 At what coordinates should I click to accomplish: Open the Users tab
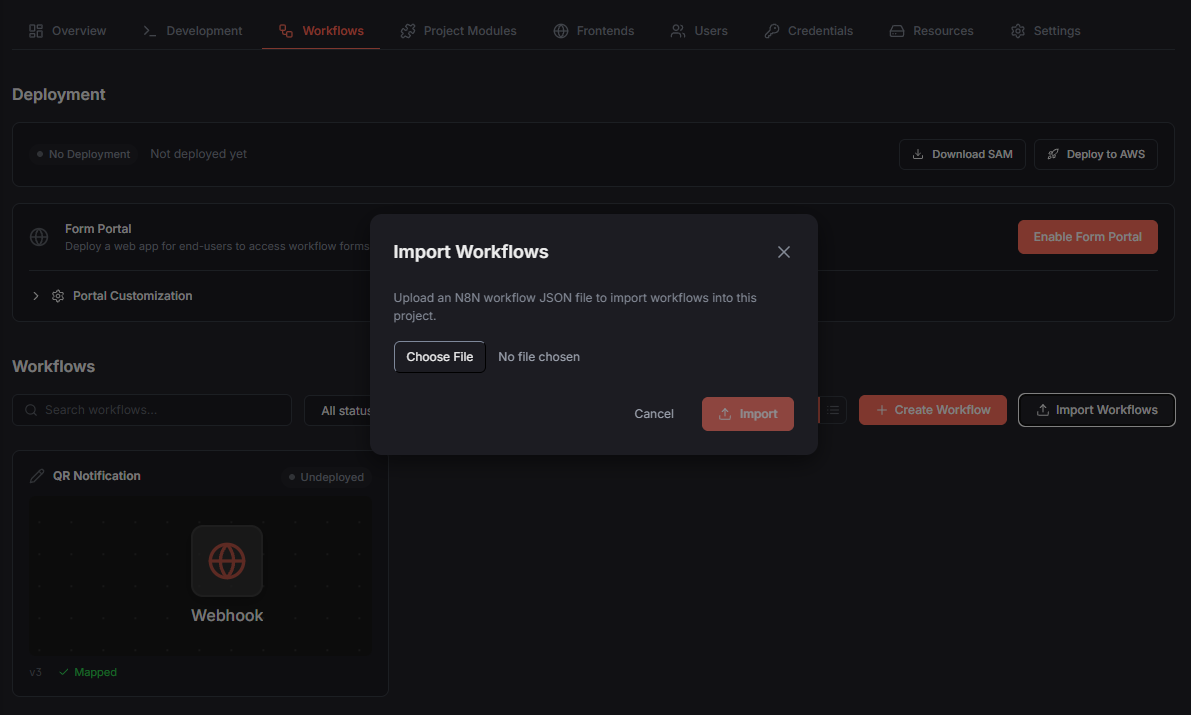(699, 30)
